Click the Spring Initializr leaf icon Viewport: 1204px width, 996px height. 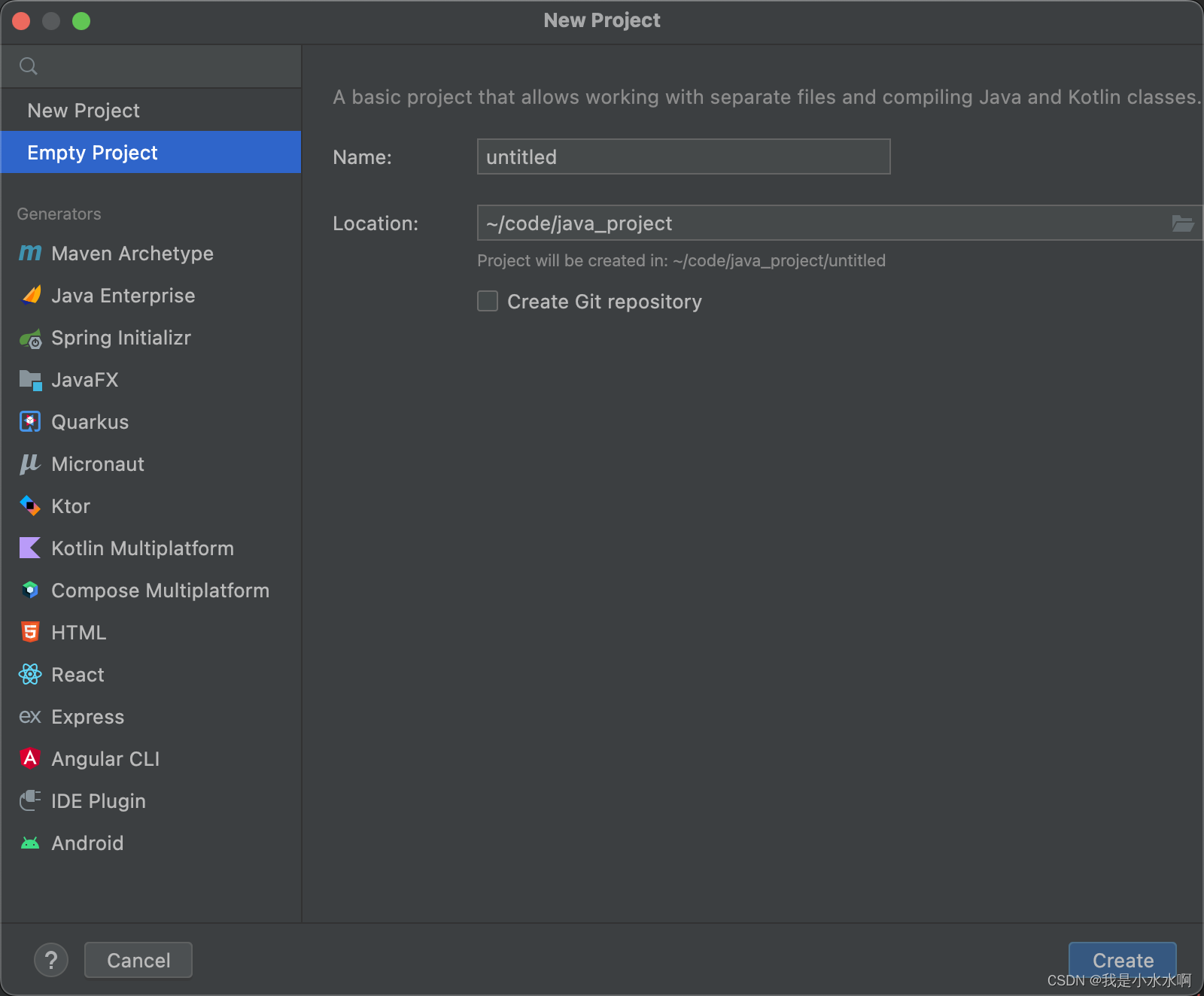(x=30, y=339)
